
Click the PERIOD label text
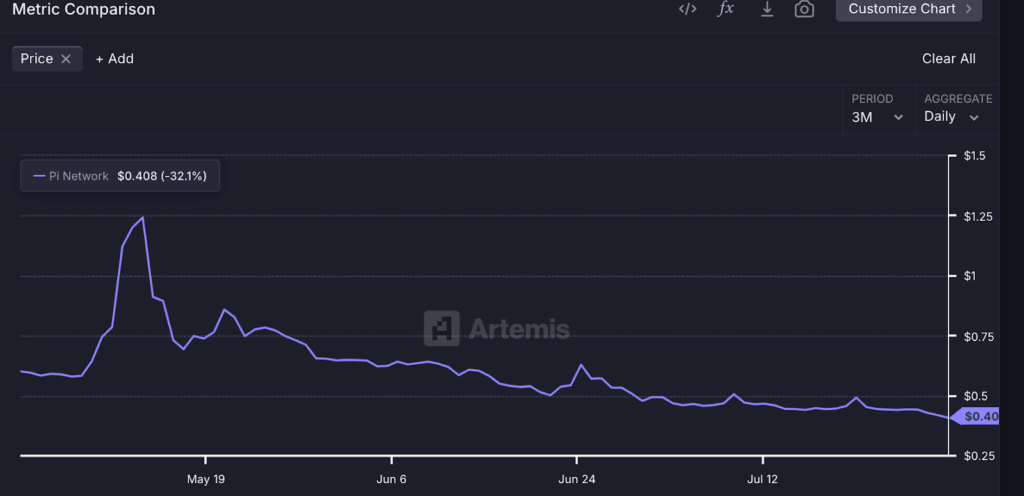872,99
